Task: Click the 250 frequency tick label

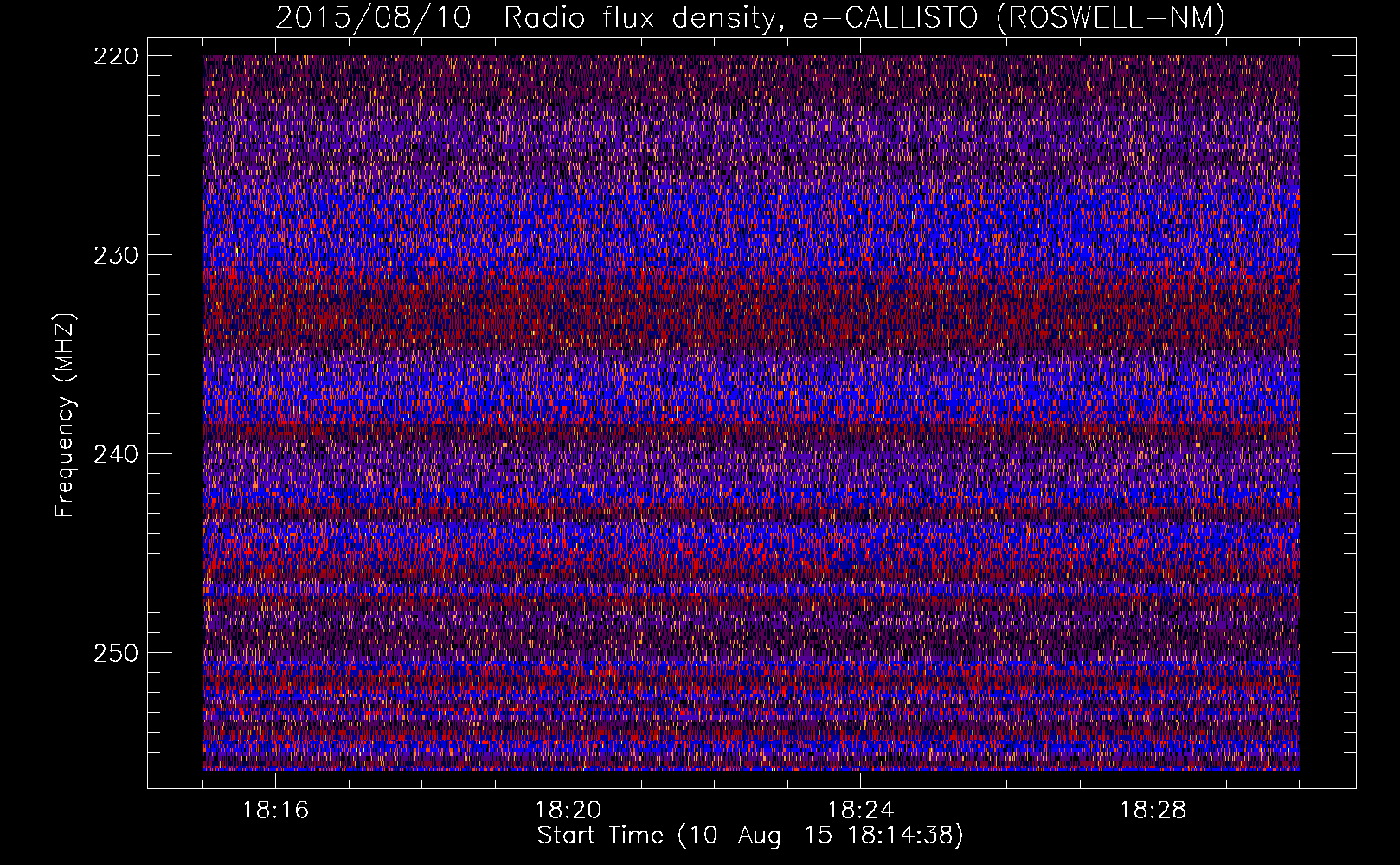Action: coord(115,653)
